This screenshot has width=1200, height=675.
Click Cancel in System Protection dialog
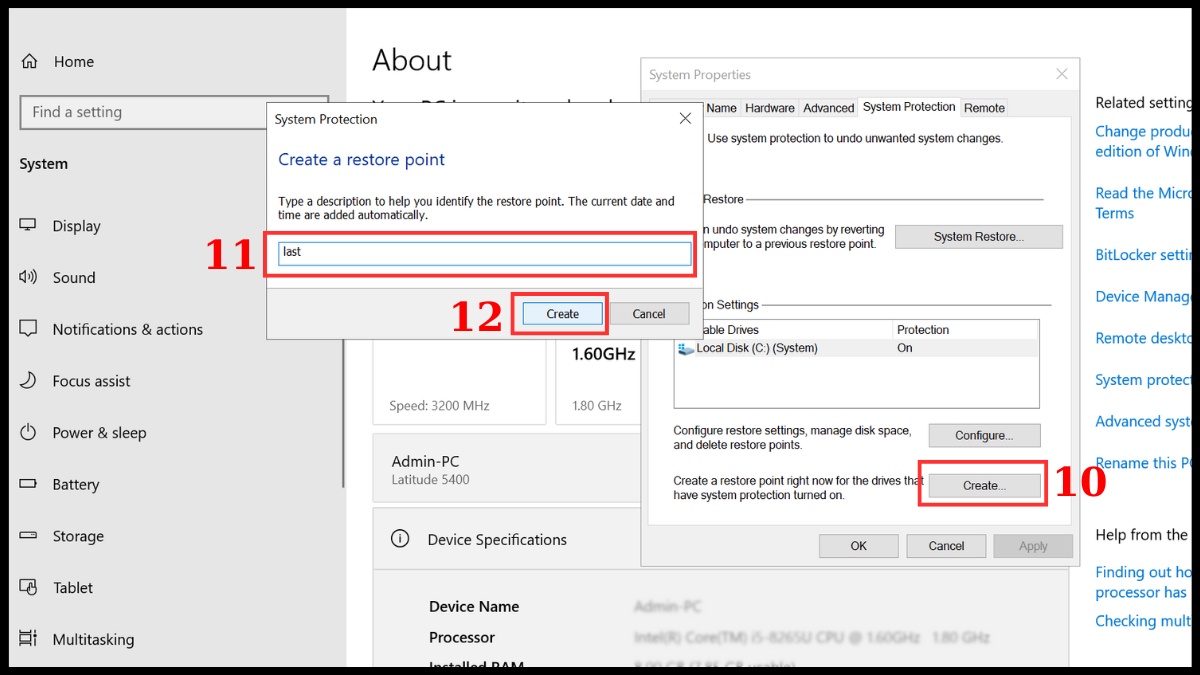click(x=649, y=314)
